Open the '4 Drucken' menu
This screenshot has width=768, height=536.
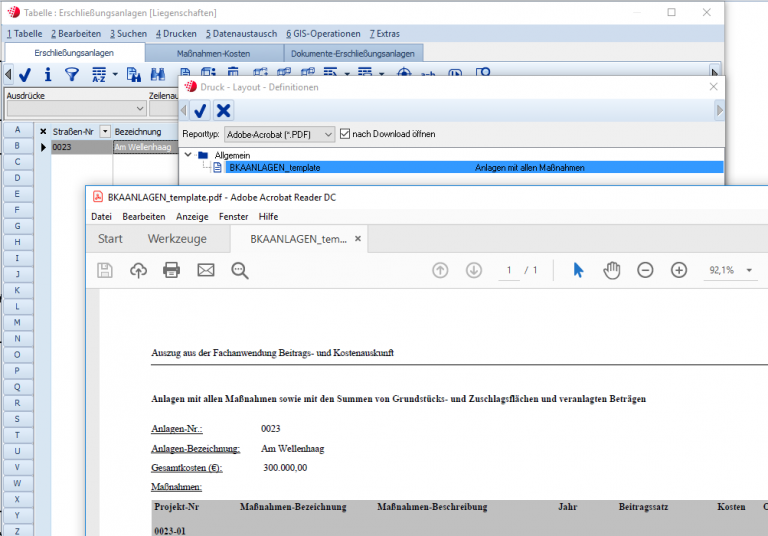coord(176,34)
